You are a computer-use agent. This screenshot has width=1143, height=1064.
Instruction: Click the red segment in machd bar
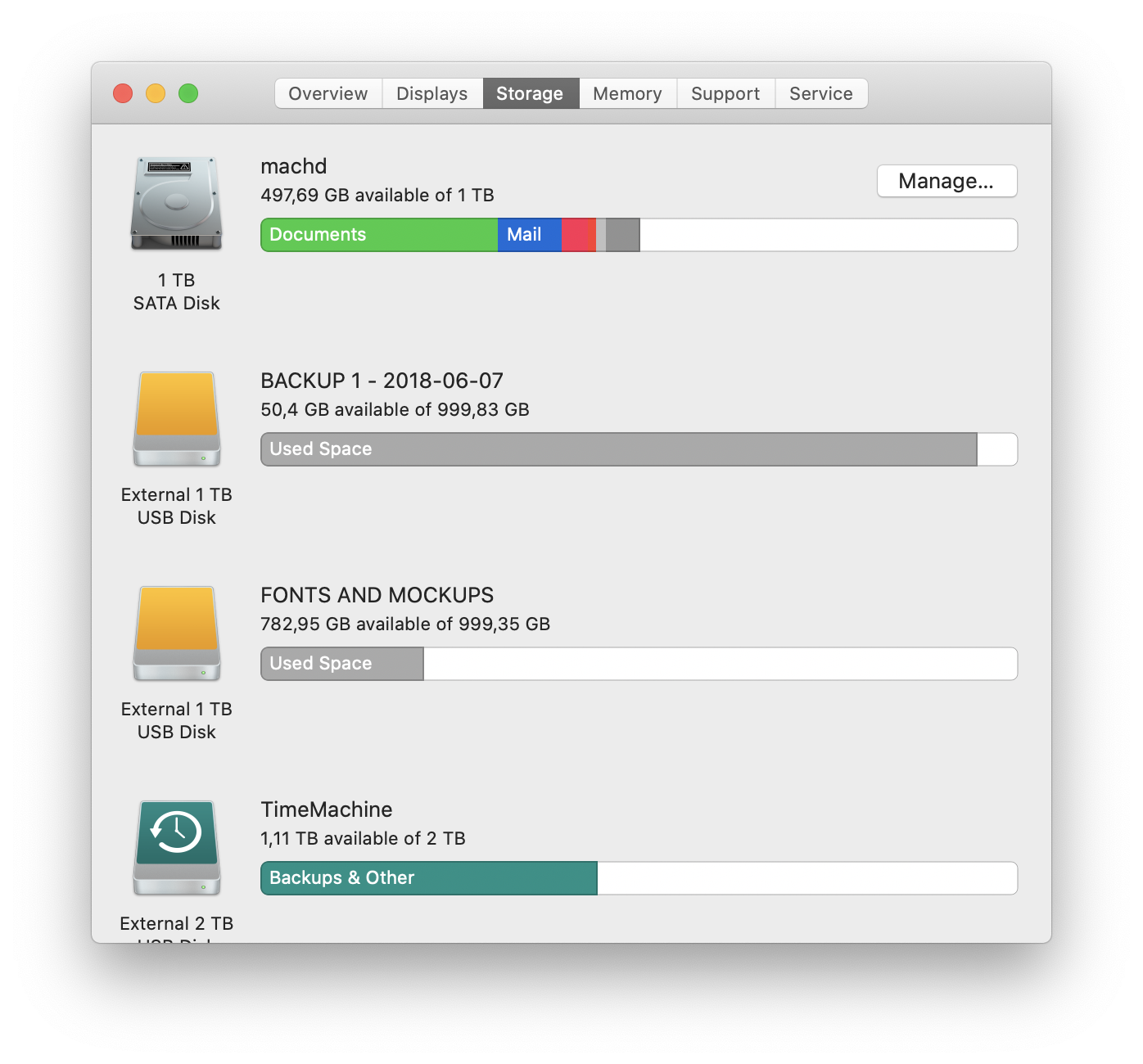[x=575, y=235]
